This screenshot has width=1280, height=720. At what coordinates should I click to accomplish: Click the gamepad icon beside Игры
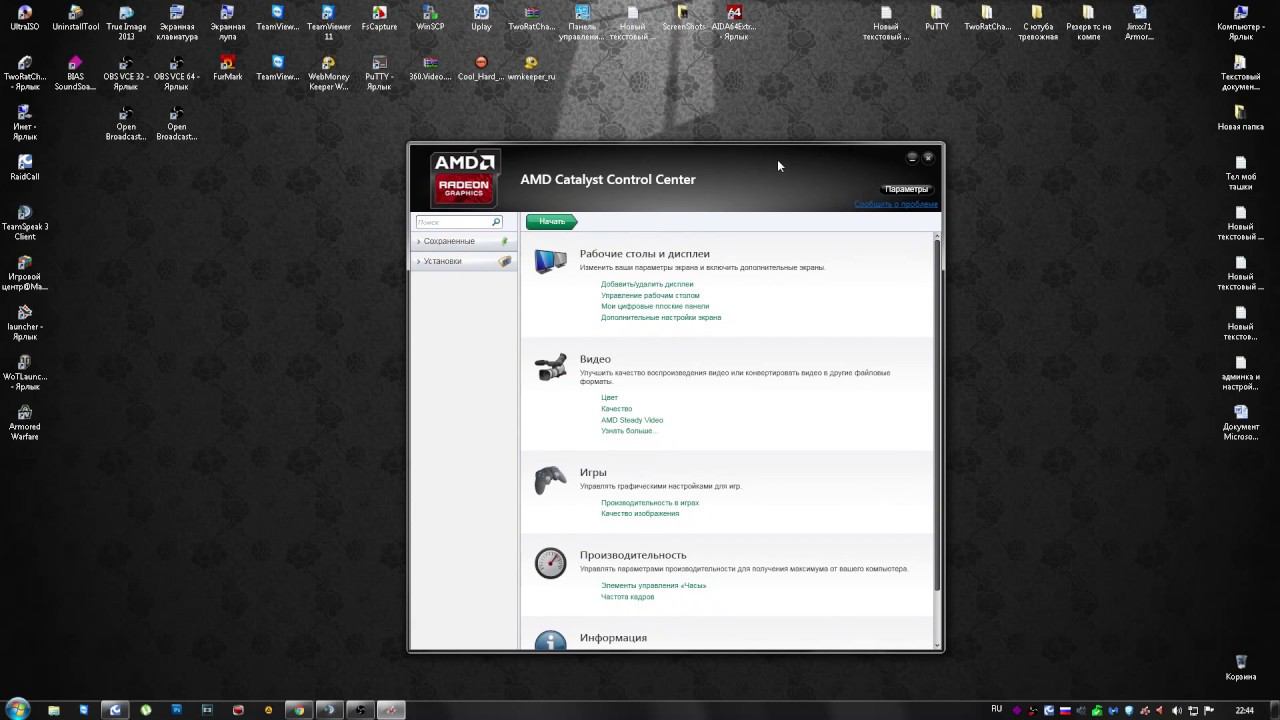click(x=550, y=481)
